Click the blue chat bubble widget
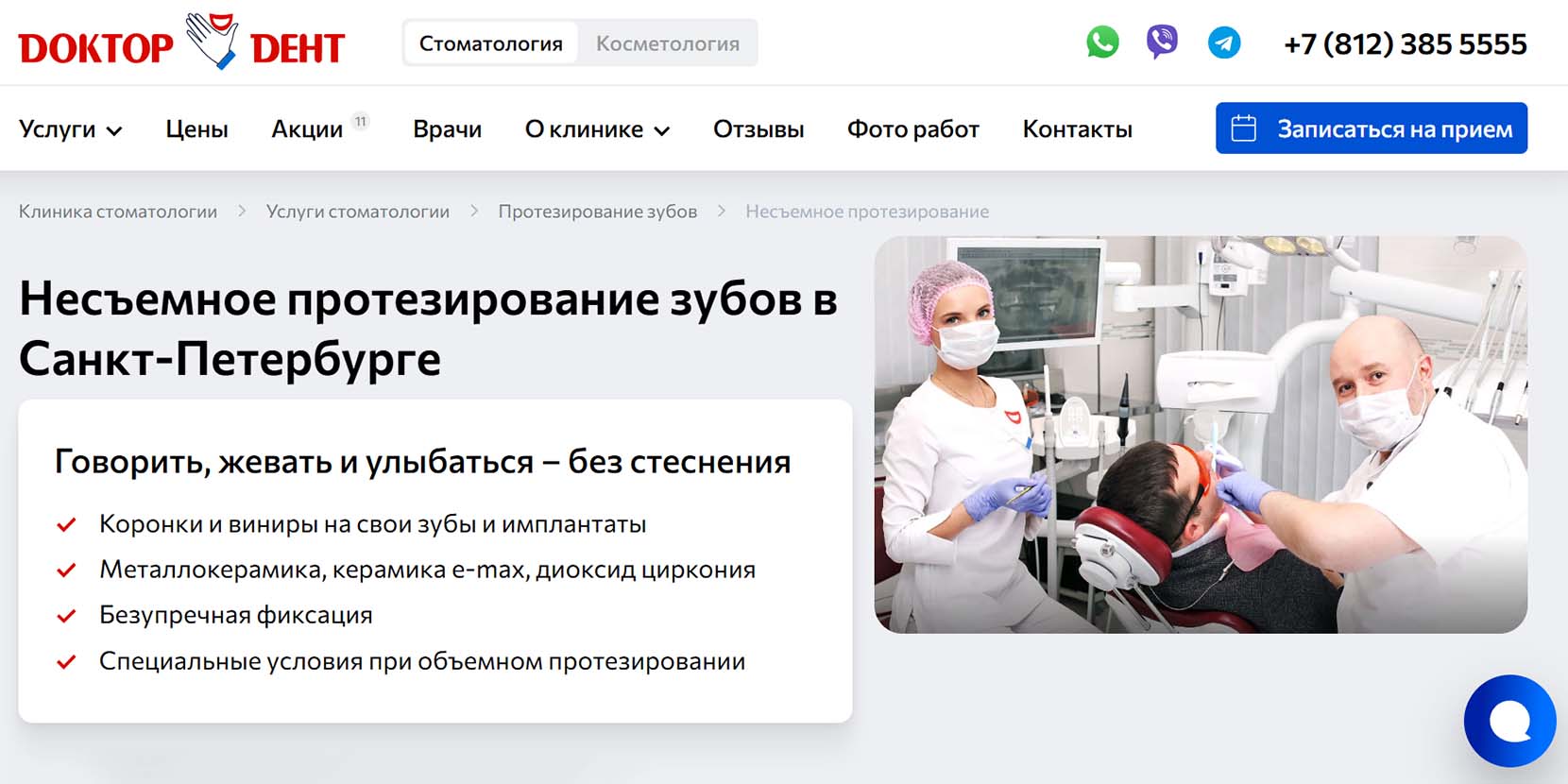The width and height of the screenshot is (1568, 784). pyautogui.click(x=1509, y=721)
